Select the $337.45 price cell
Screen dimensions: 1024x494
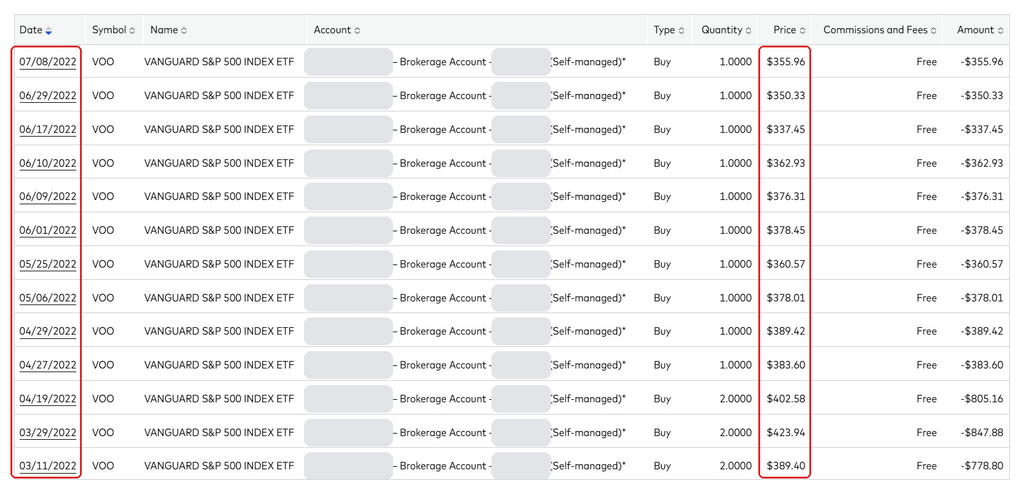pos(786,129)
